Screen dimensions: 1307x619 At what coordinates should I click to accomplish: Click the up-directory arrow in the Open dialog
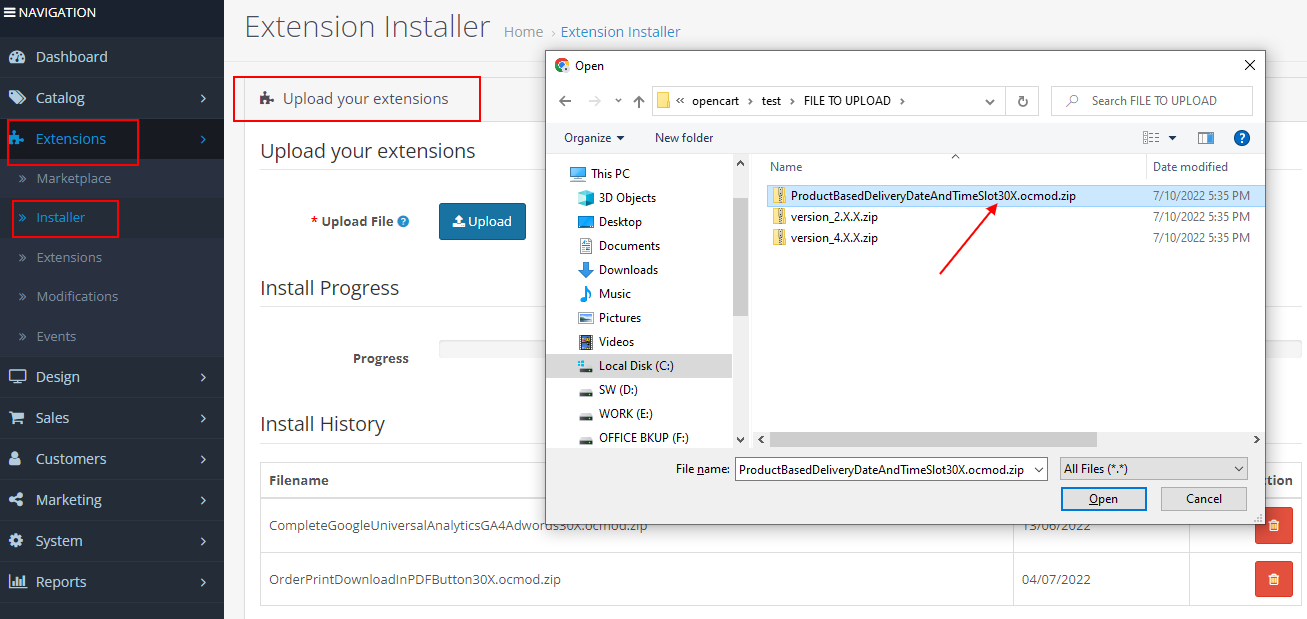(639, 101)
